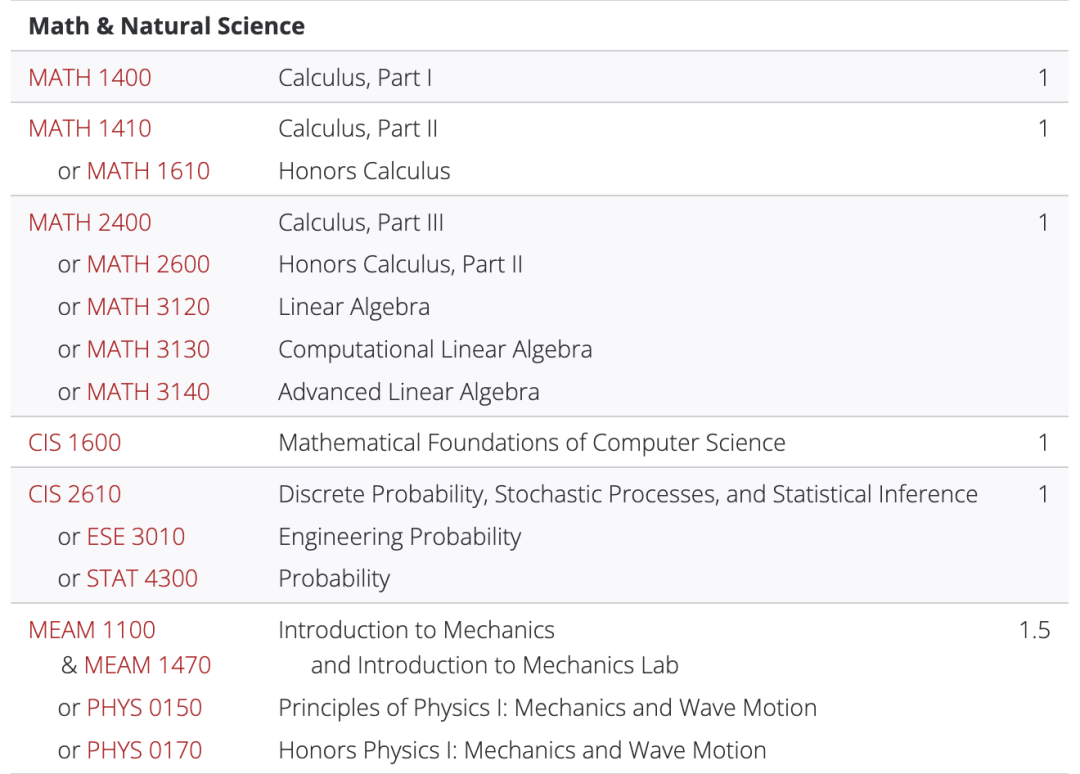Select the MATH 2600 link
The image size is (1080, 774).
pyautogui.click(x=148, y=264)
